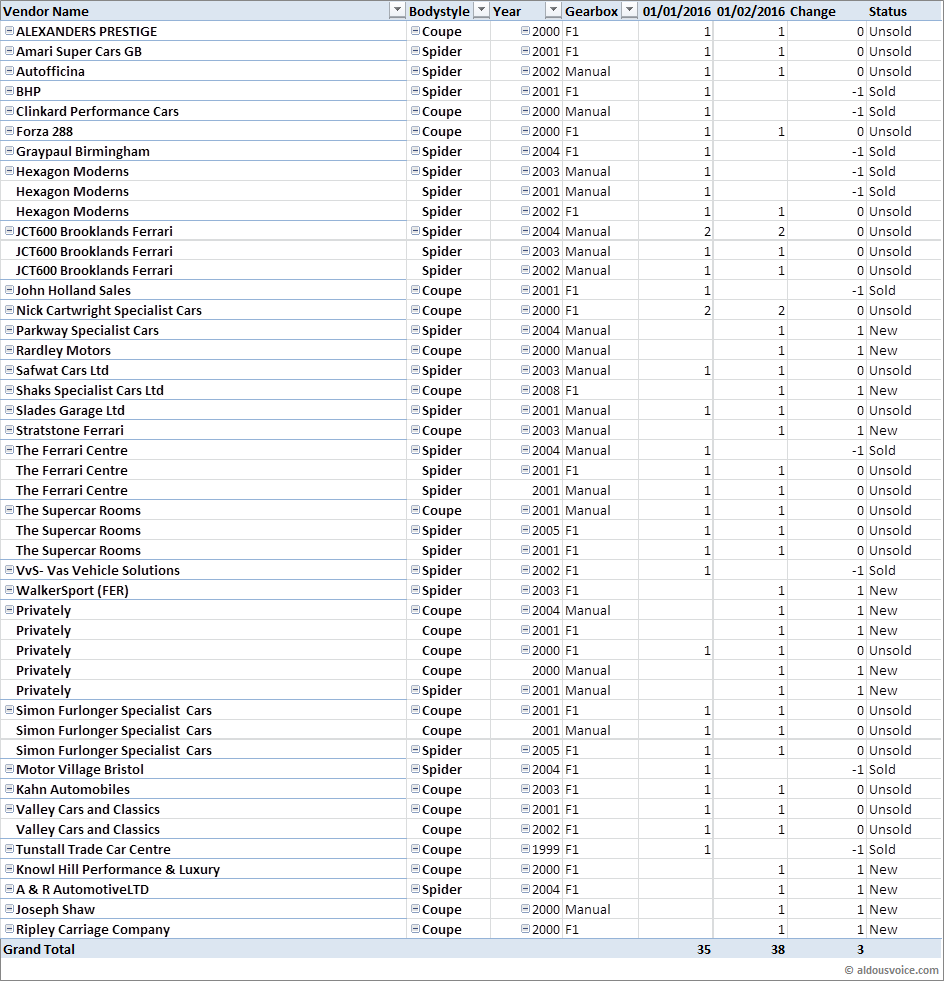This screenshot has width=944, height=981.
Task: Collapse year 1999 in Tunstall Trade Car Centre row
Action: (x=525, y=849)
